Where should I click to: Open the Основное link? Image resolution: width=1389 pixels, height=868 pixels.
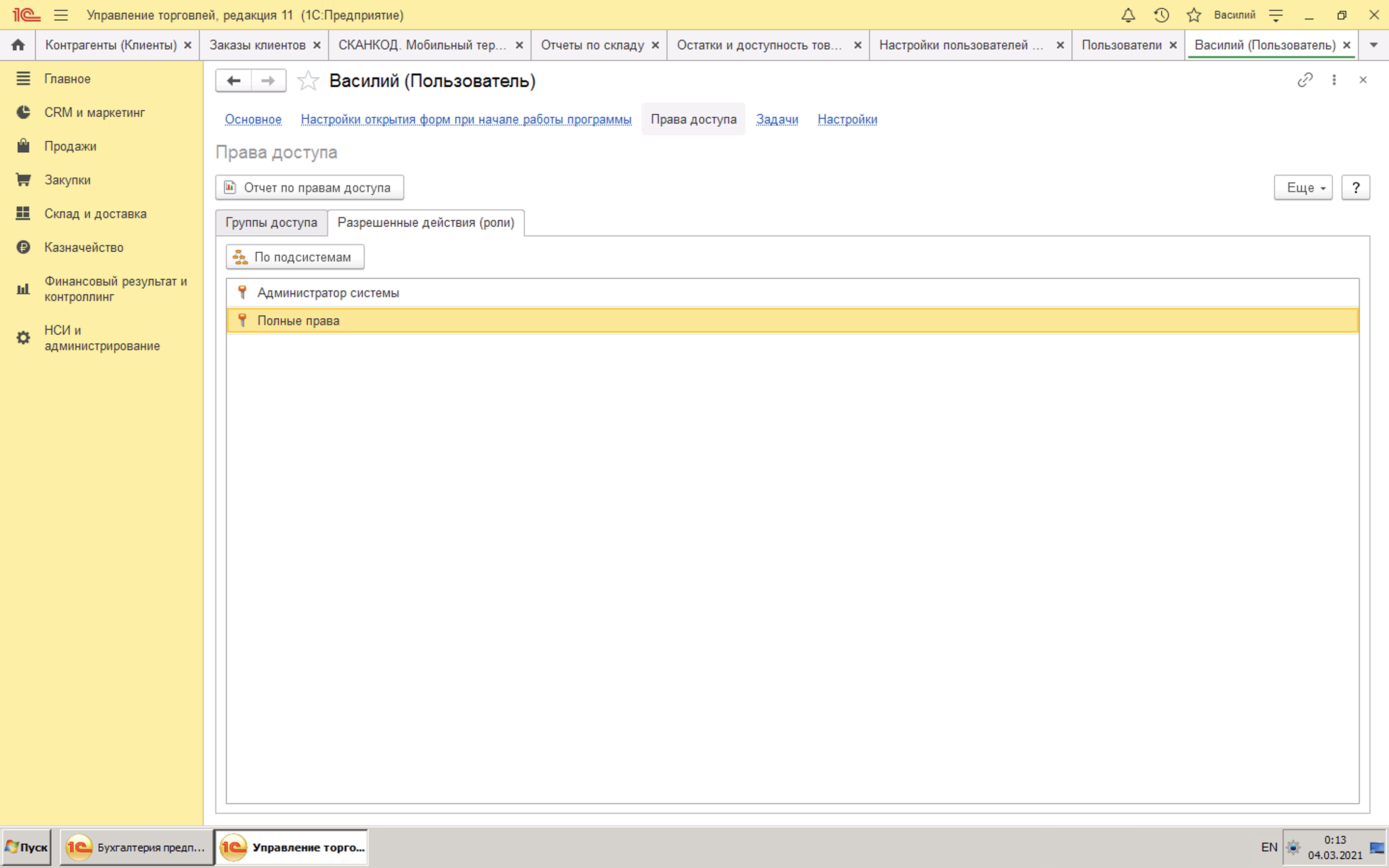(253, 120)
